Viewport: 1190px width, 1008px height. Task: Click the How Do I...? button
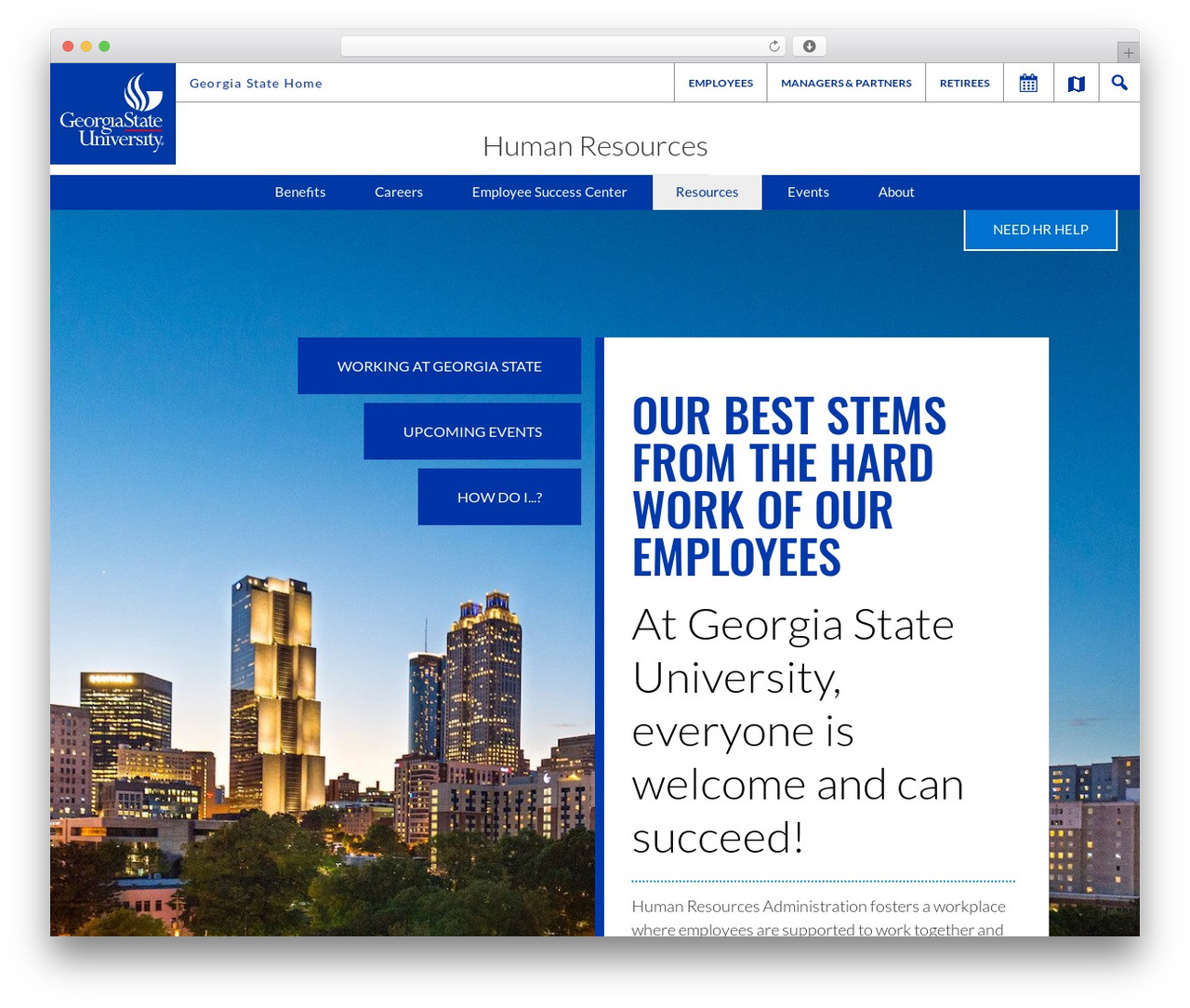tap(499, 497)
